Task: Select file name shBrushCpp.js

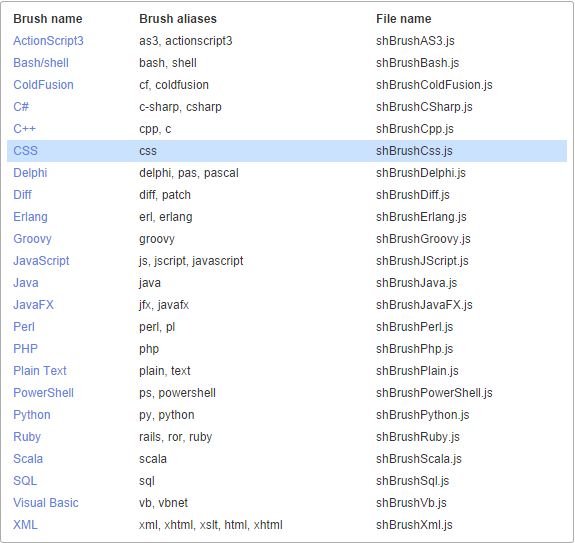Action: tap(415, 129)
